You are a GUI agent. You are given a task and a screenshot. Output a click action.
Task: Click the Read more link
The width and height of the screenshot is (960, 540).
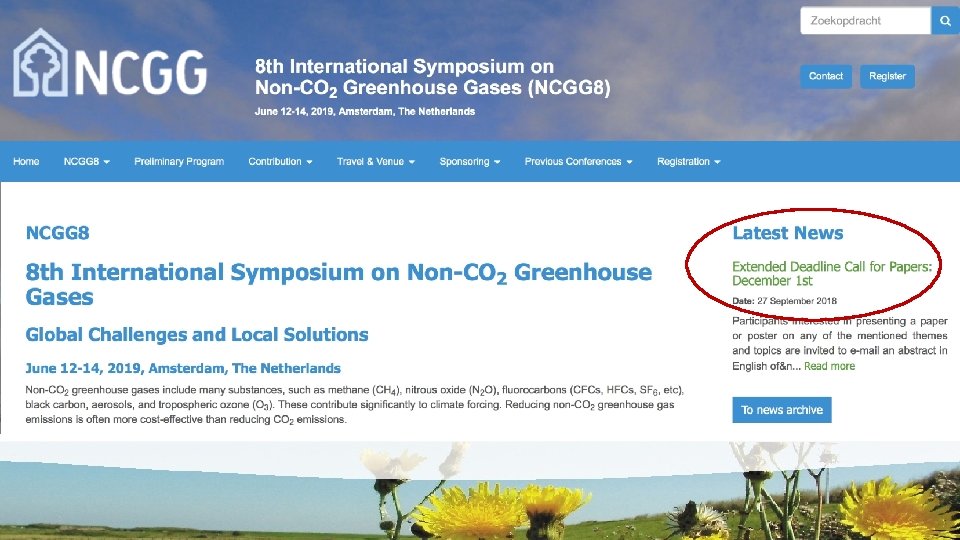(x=829, y=366)
